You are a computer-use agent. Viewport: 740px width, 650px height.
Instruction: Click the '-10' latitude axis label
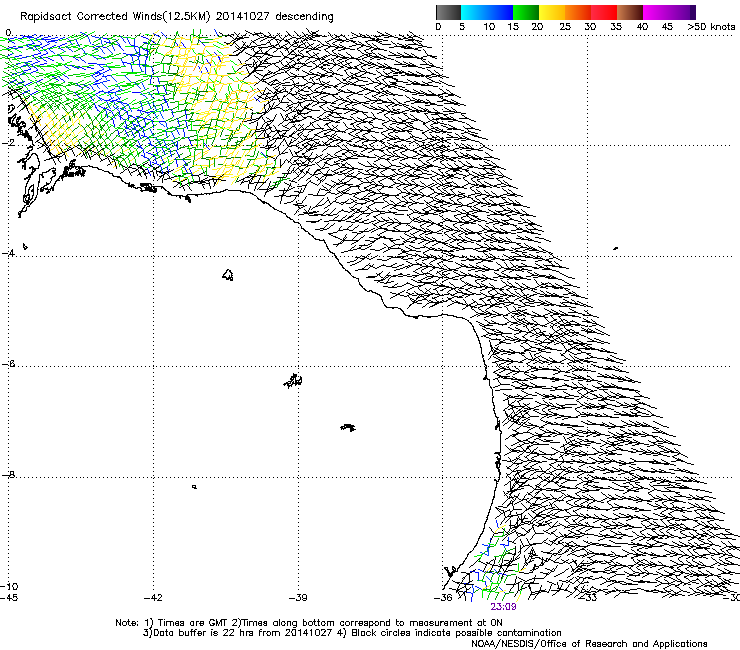[x=9, y=586]
